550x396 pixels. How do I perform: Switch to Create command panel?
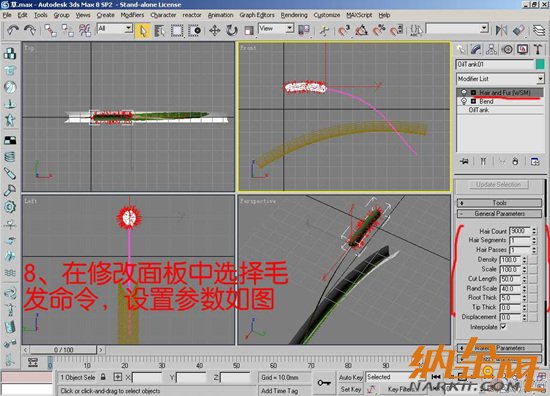(461, 49)
